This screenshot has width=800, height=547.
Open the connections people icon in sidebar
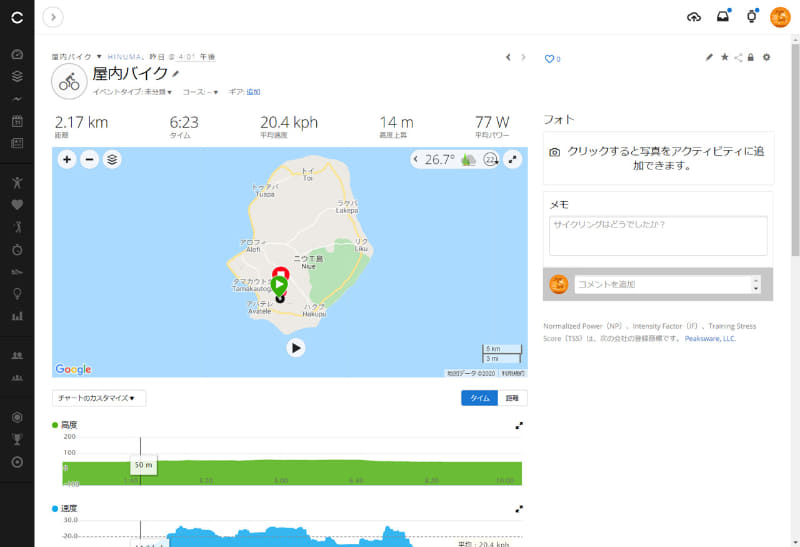click(17, 356)
